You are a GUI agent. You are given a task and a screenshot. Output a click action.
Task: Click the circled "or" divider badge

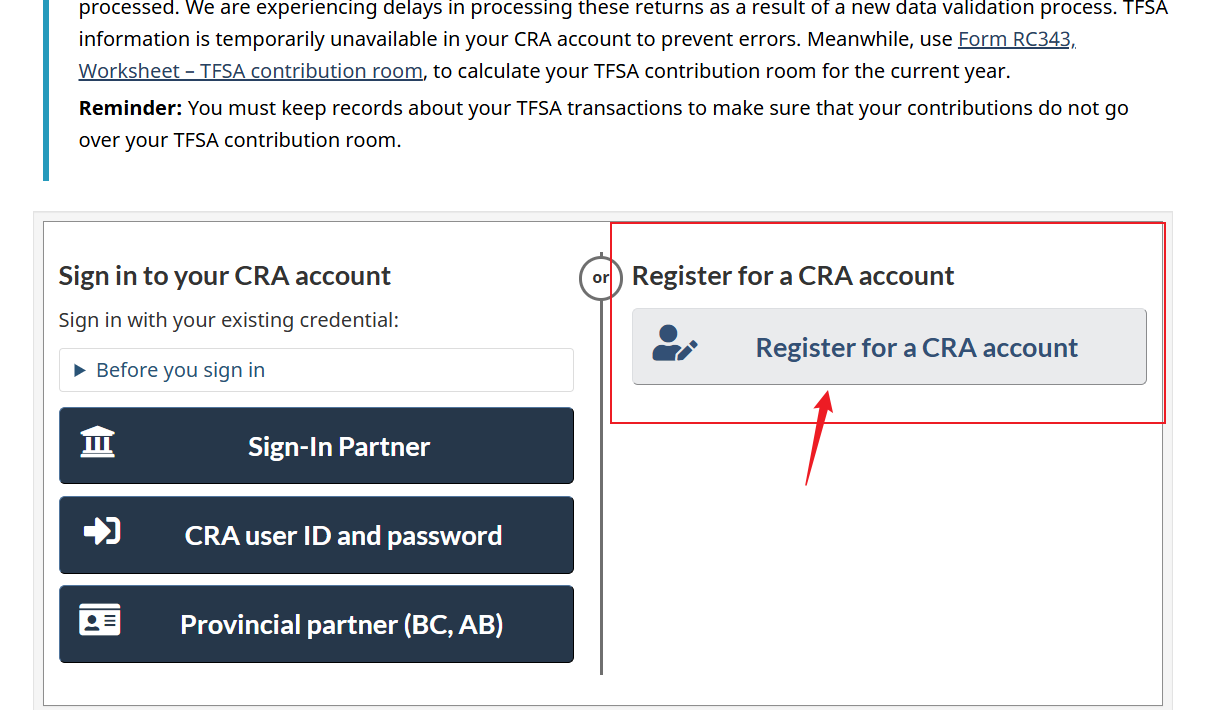(601, 278)
